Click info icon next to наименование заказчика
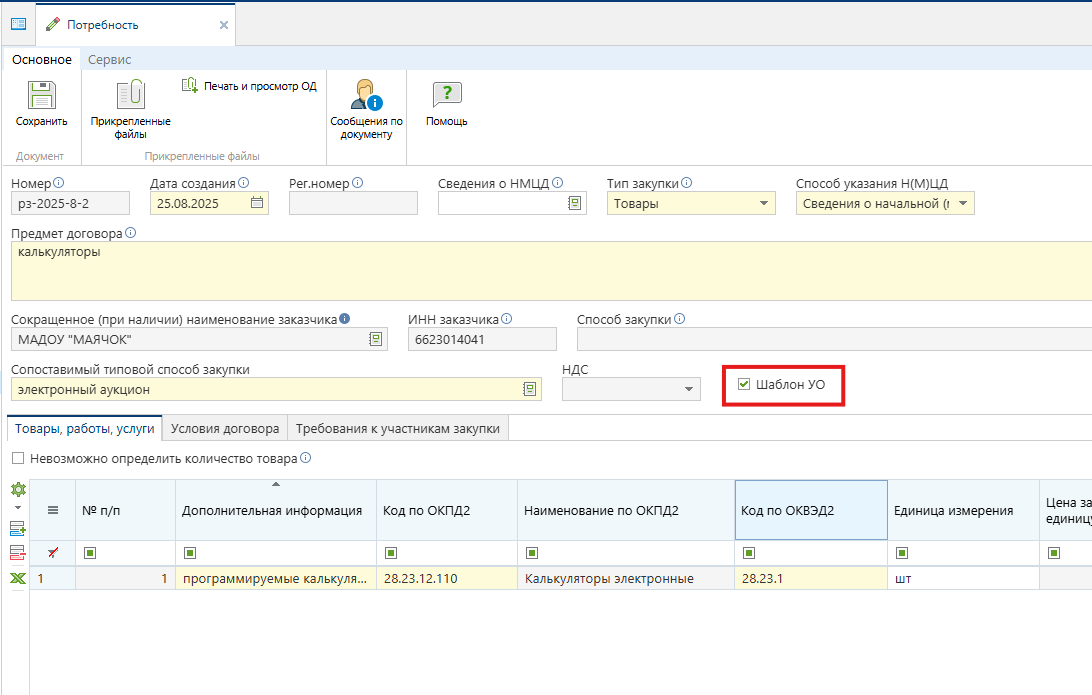1092x695 pixels. (x=344, y=318)
